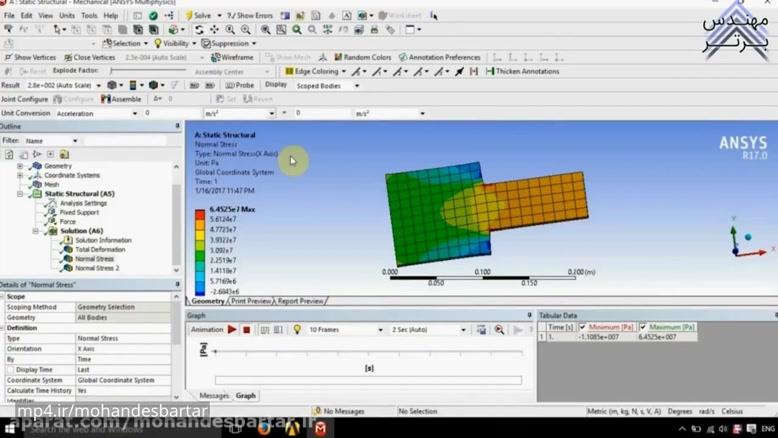Screen dimensions: 778x438
Task: Open the Help menu
Action: 111,16
